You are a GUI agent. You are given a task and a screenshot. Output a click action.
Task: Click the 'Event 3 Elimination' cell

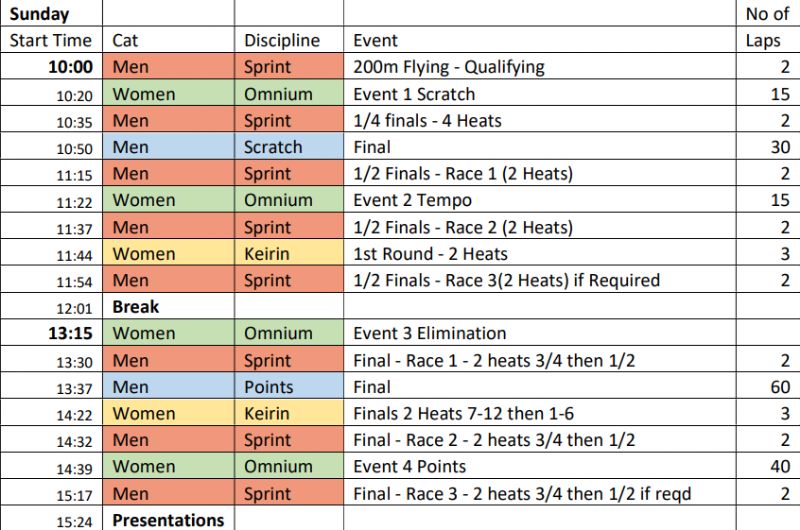click(x=540, y=333)
